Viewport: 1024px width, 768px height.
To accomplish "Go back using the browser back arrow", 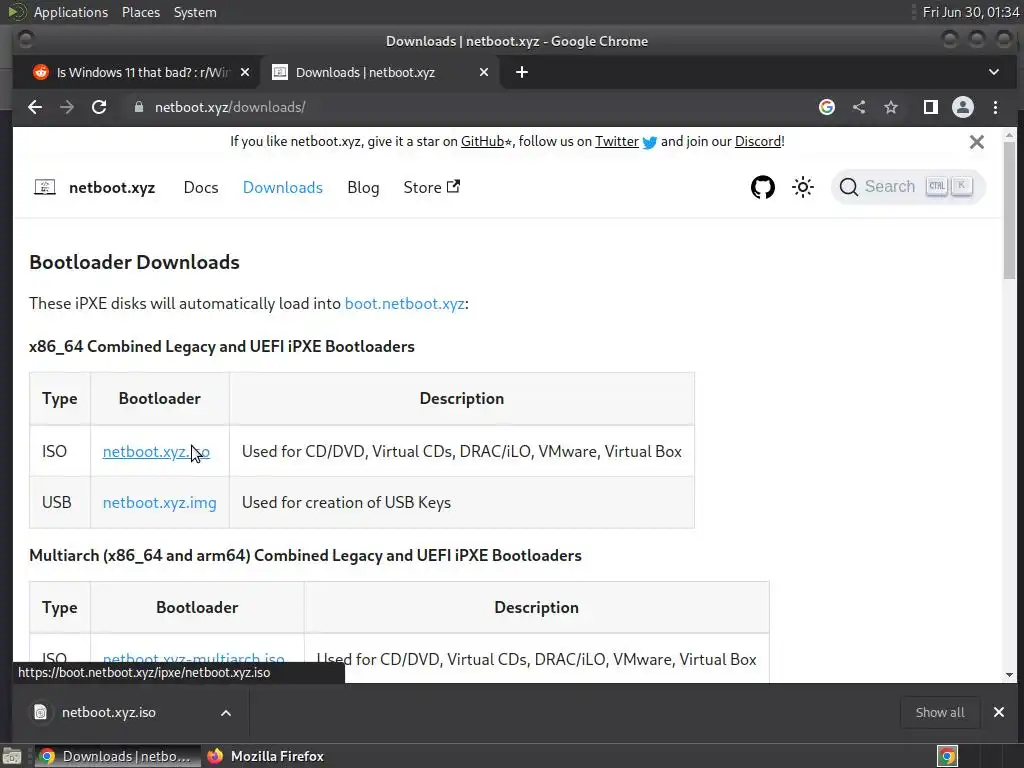I will [35, 107].
